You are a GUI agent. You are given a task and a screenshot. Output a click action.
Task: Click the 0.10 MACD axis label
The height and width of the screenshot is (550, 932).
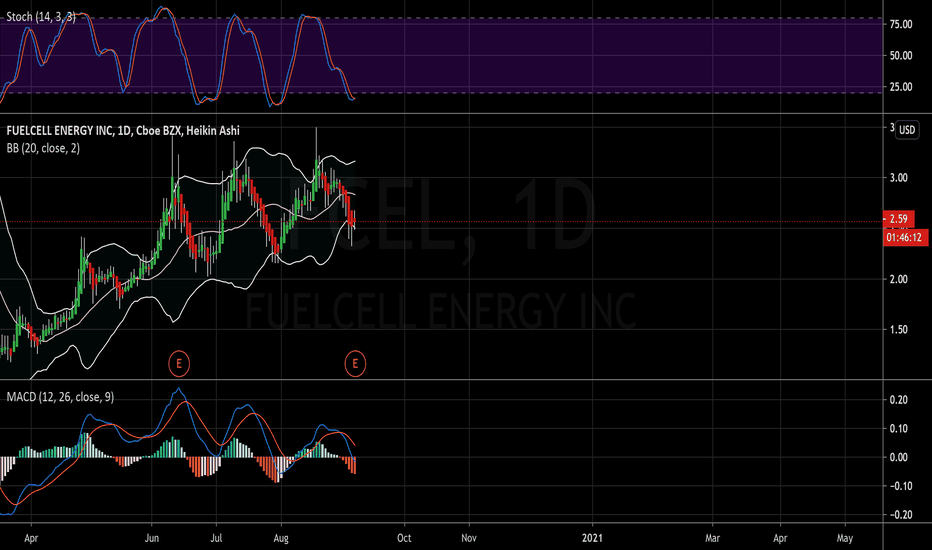tap(899, 429)
